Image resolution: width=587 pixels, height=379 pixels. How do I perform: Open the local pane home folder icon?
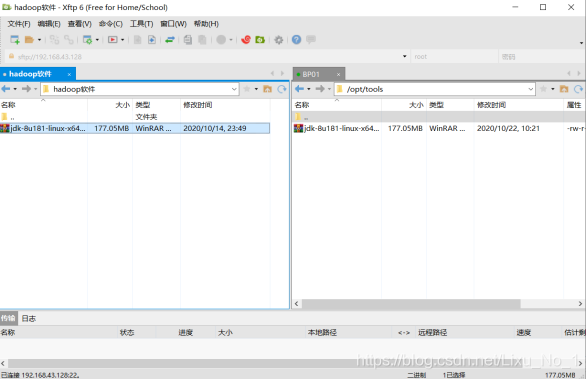coord(267,89)
